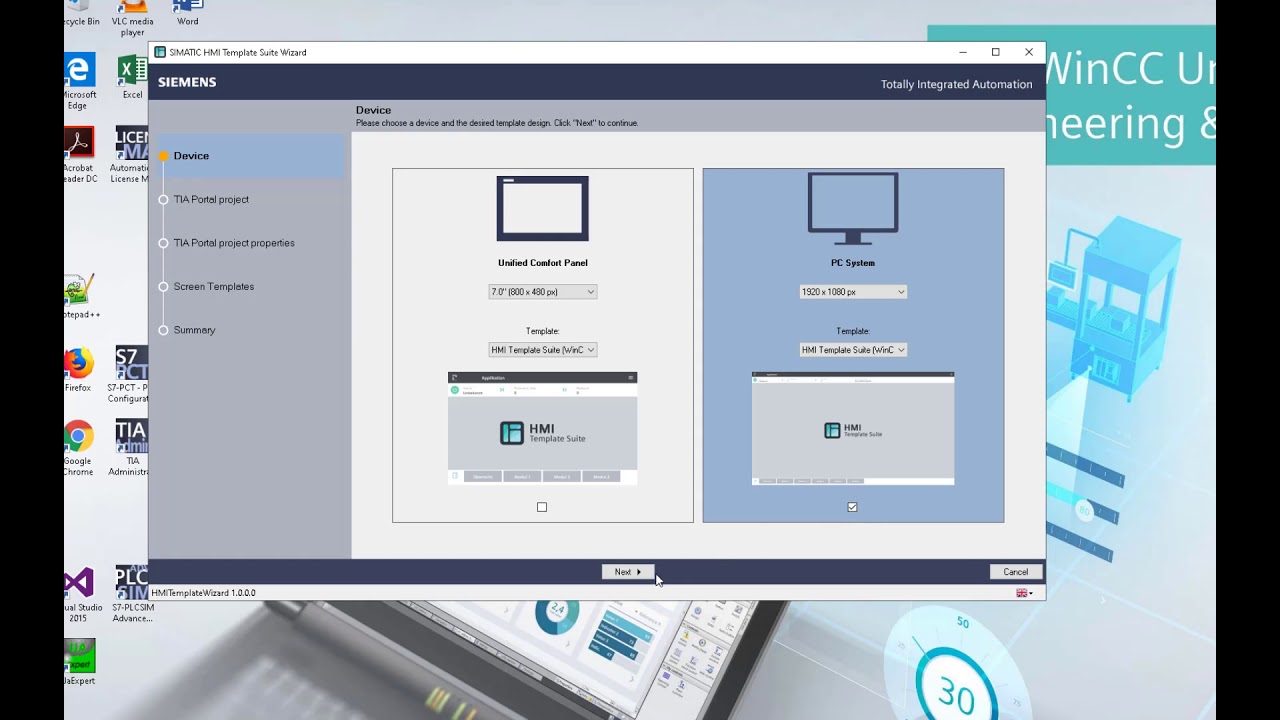The width and height of the screenshot is (1280, 720).
Task: Click the PC System template preview
Action: pos(853,428)
